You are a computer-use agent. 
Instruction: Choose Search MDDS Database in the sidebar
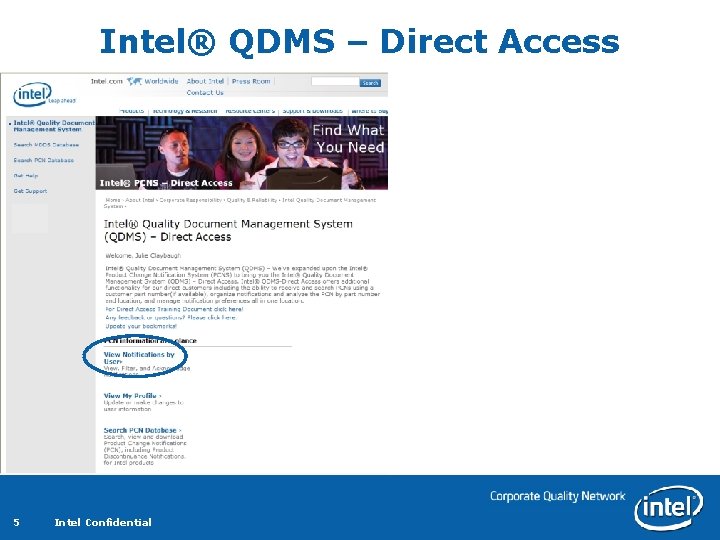pyautogui.click(x=46, y=145)
